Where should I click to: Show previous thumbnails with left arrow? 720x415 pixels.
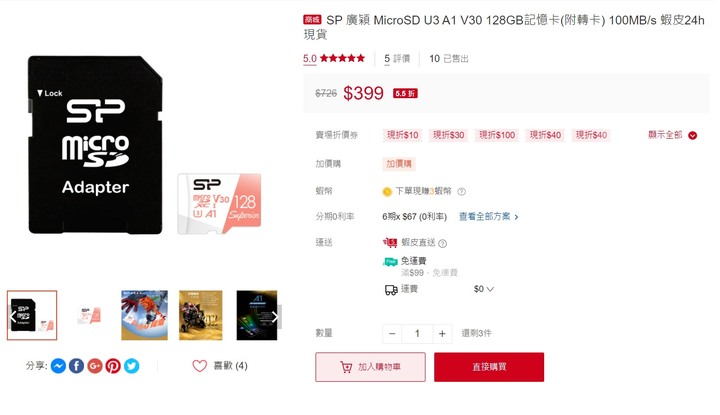(12, 316)
